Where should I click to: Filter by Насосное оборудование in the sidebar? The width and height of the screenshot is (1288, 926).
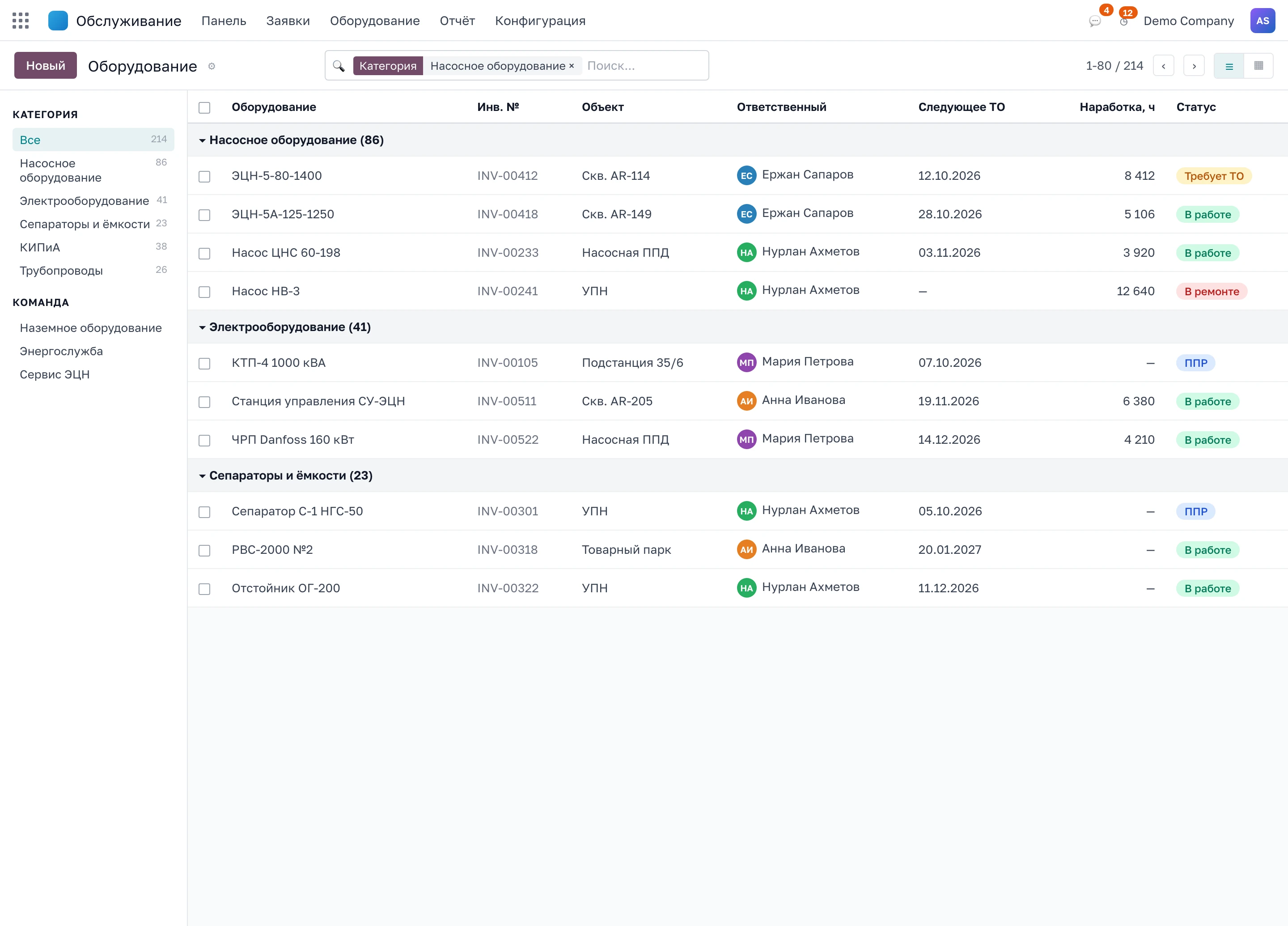[93, 170]
